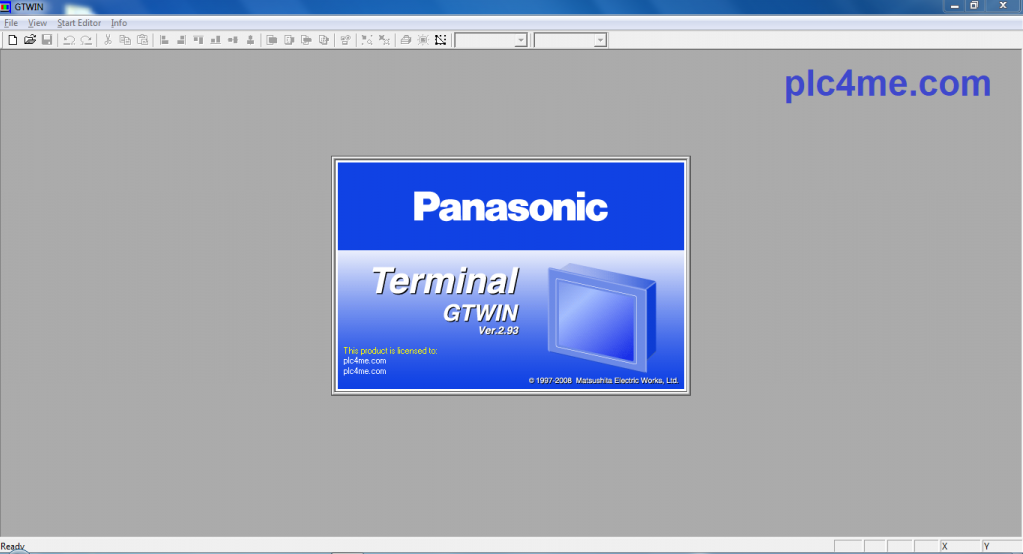The height and width of the screenshot is (554, 1023).
Task: Click the New file icon
Action: pyautogui.click(x=13, y=40)
